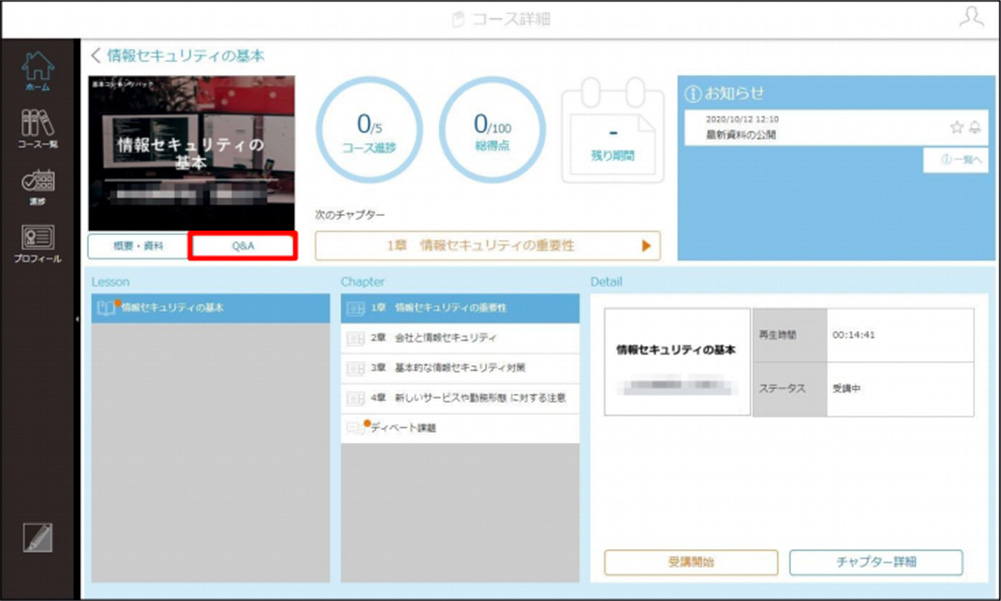Open the progress (進捗) calendar icon
The width and height of the screenshot is (1001, 601).
point(38,186)
